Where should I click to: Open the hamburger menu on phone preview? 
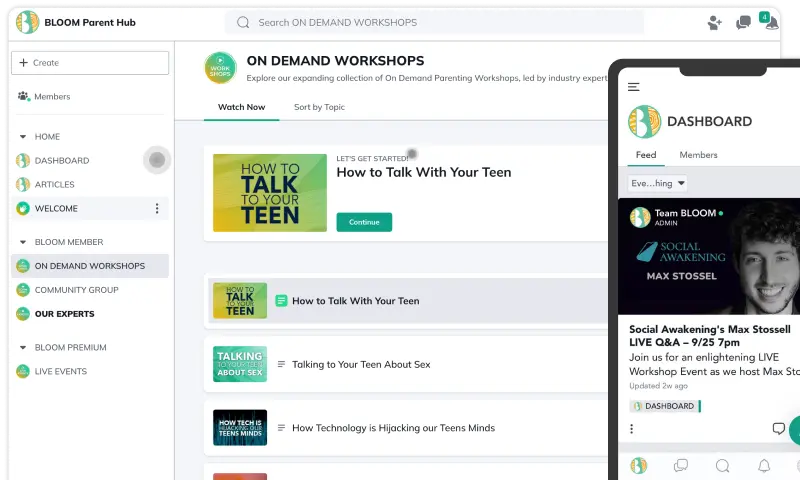[633, 87]
